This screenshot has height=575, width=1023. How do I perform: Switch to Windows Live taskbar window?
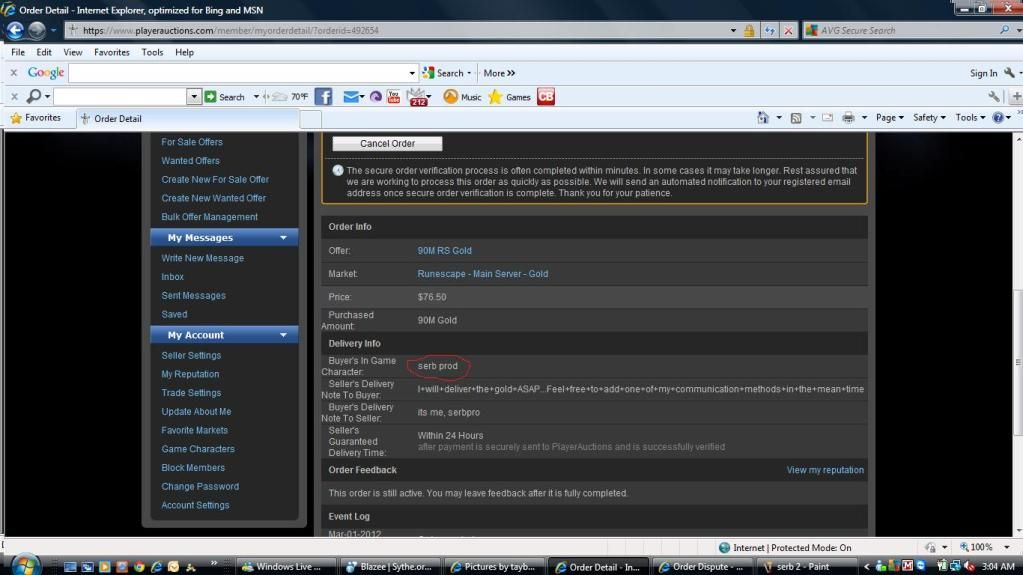(286, 567)
